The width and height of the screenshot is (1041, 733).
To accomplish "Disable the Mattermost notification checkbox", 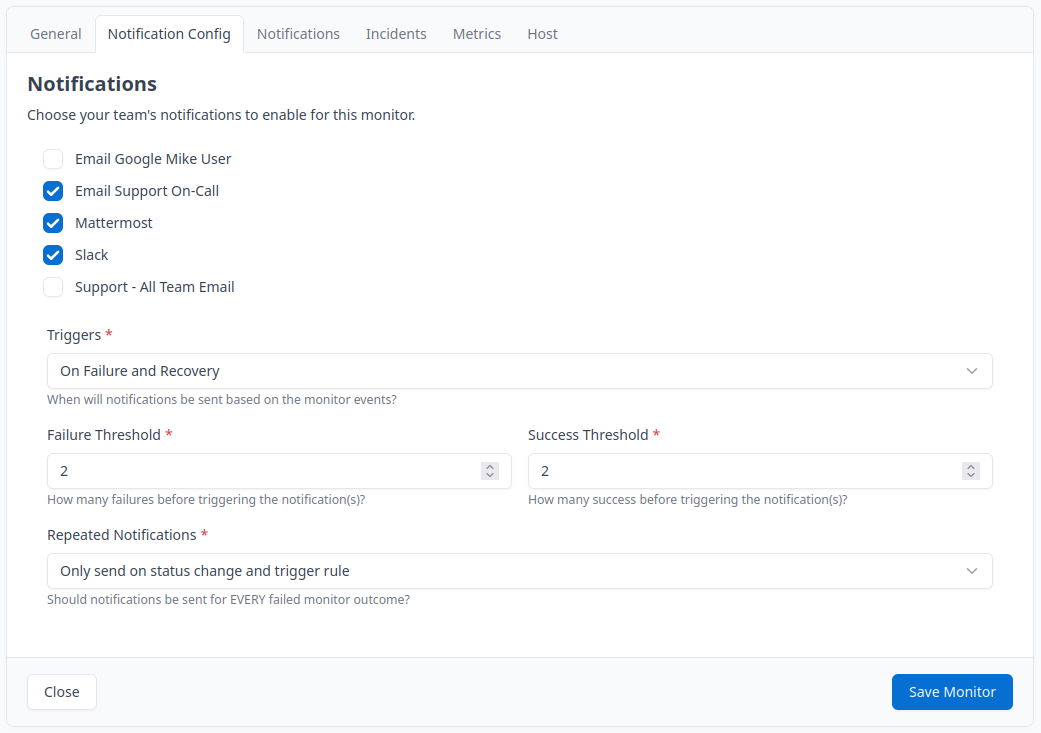I will click(53, 223).
